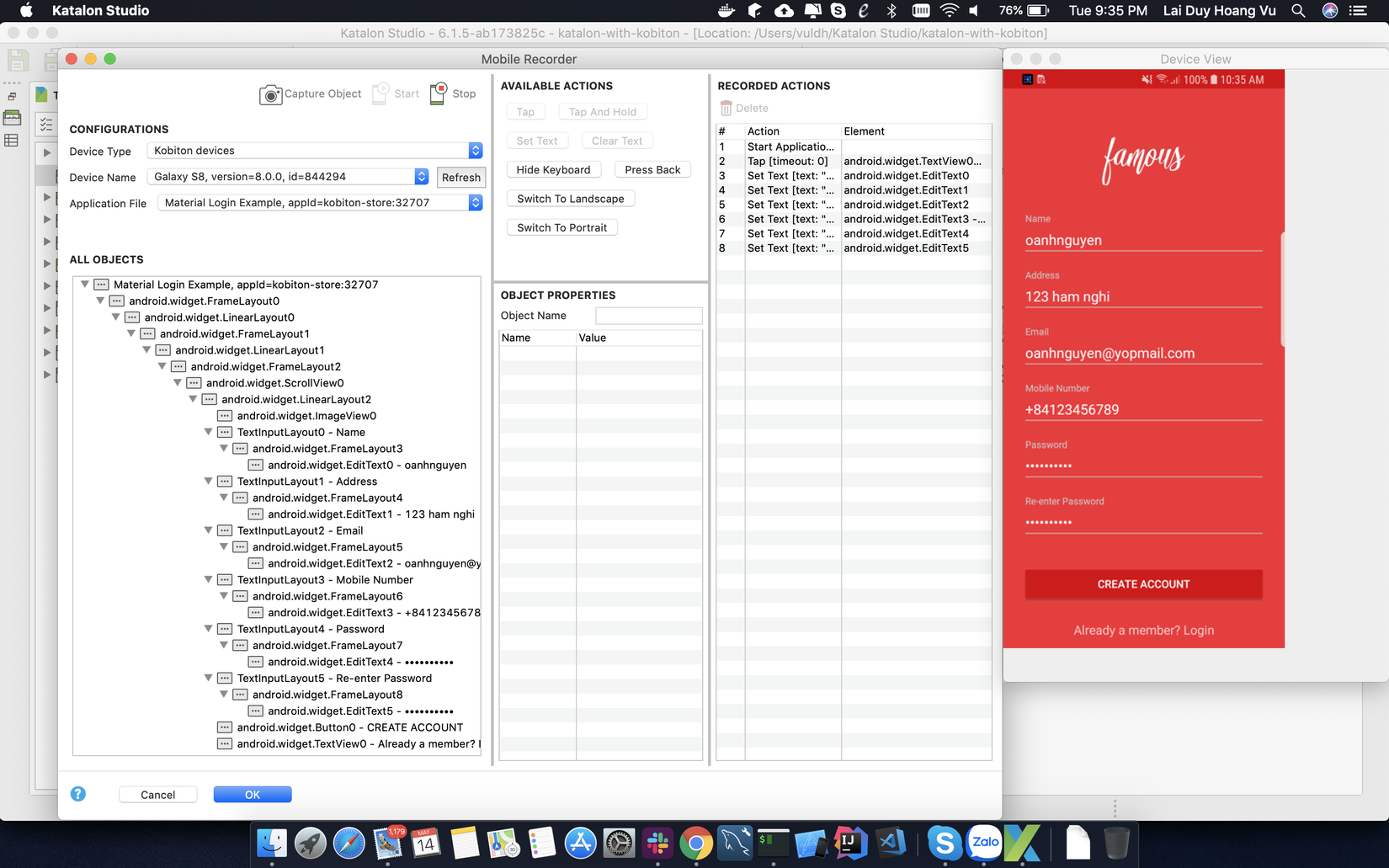Image resolution: width=1389 pixels, height=868 pixels.
Task: Click Switch To Portrait
Action: [x=561, y=227]
